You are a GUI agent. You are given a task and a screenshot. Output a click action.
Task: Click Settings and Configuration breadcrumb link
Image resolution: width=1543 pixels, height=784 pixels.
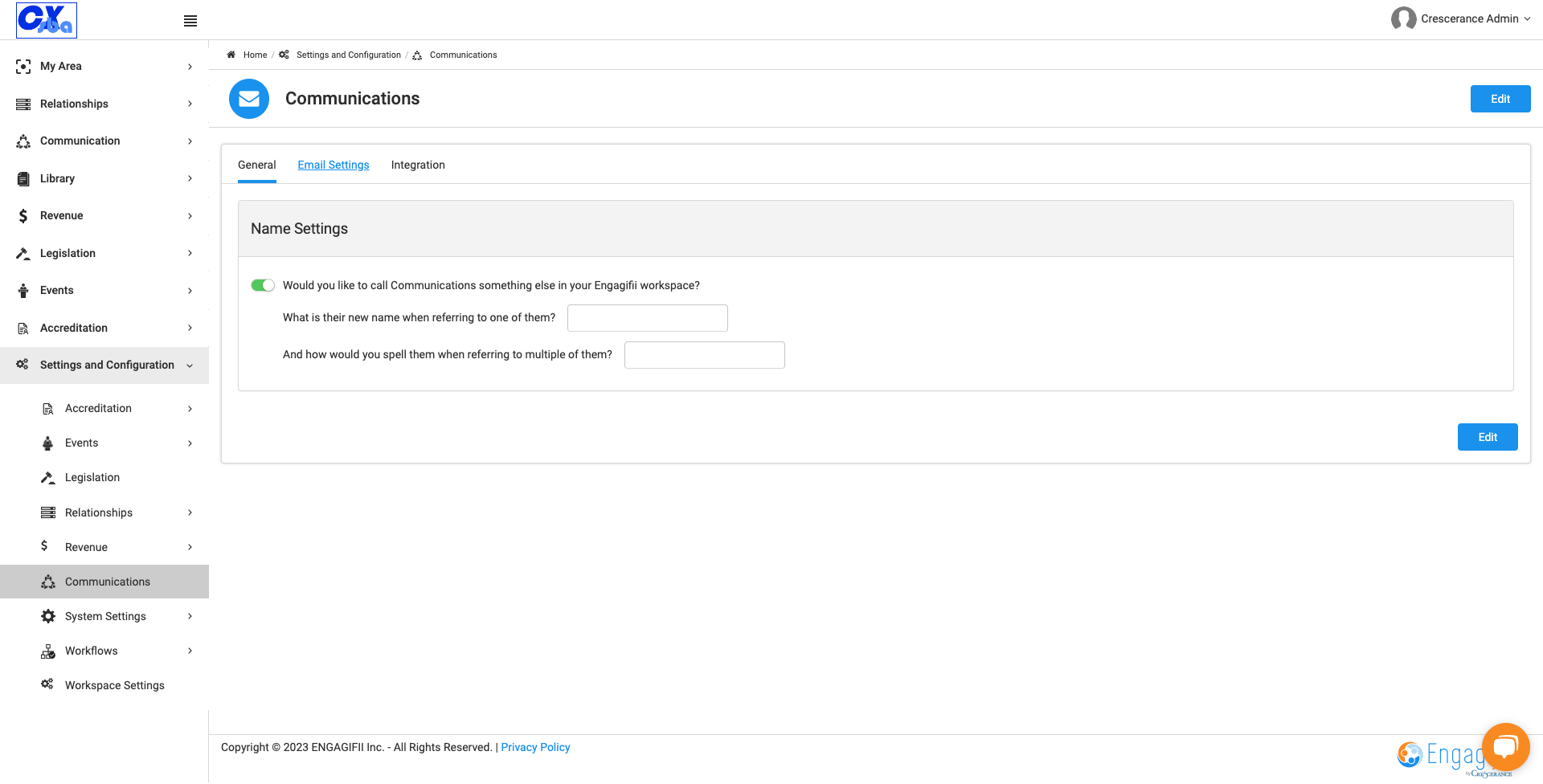click(349, 55)
